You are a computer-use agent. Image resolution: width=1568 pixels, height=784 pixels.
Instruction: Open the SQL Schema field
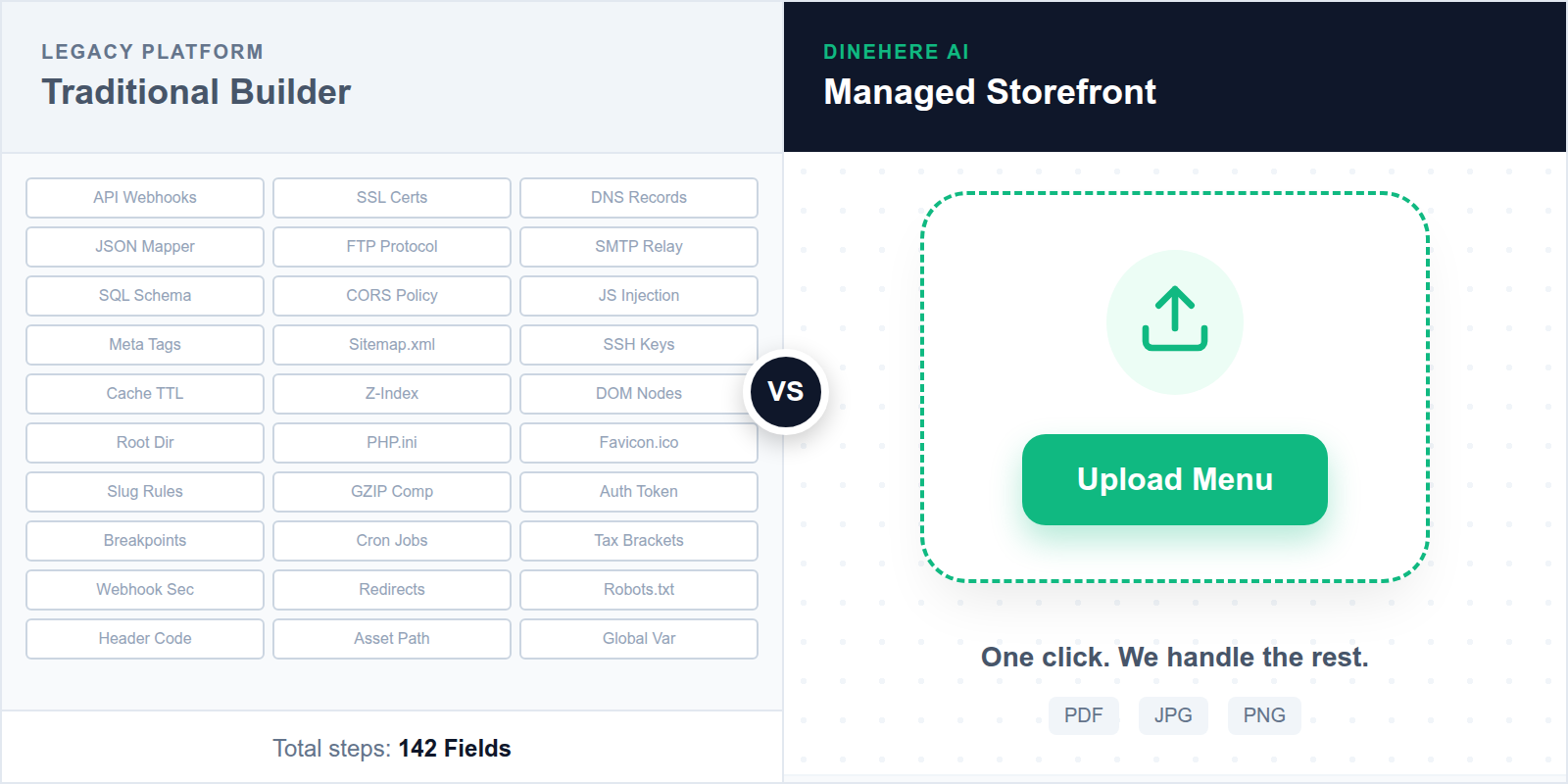145,296
